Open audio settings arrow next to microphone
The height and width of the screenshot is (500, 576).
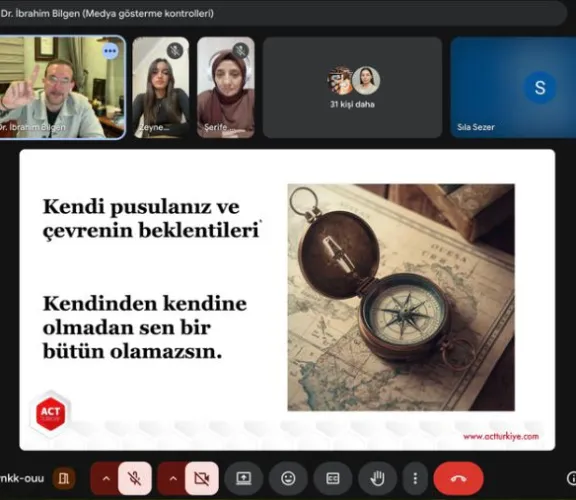coord(105,478)
